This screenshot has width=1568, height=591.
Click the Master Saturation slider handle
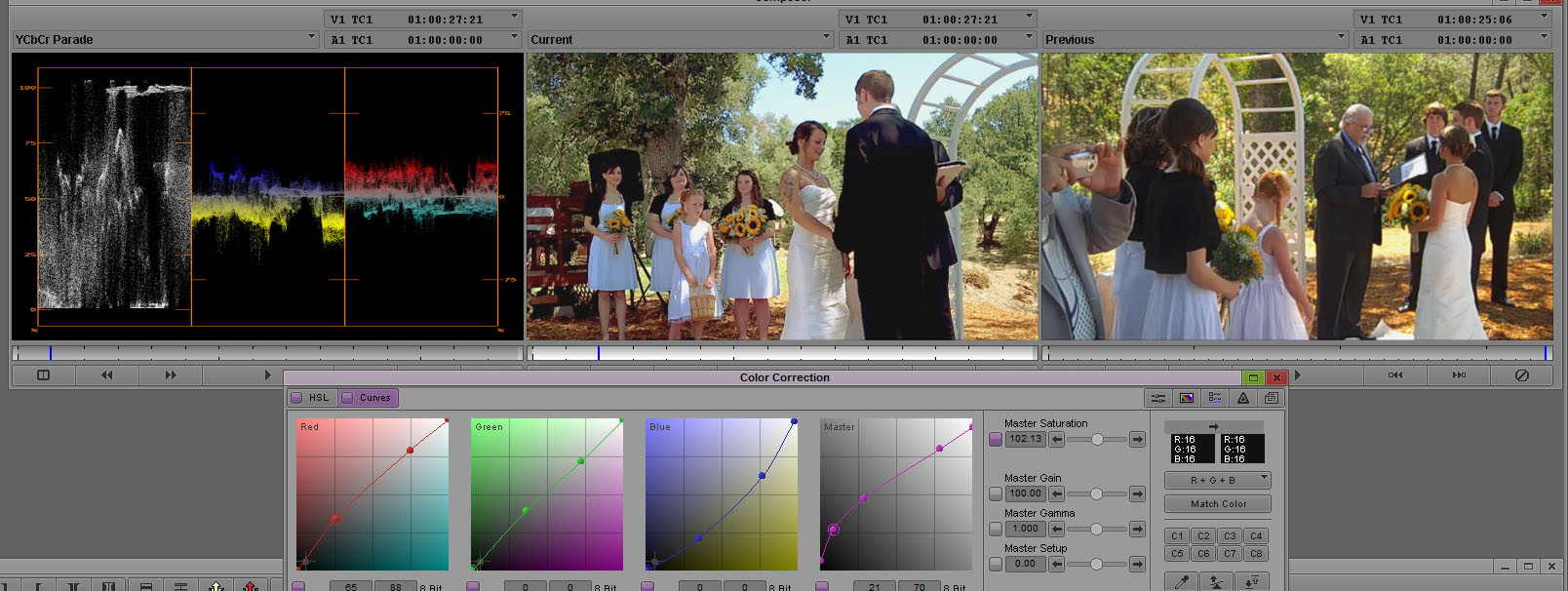(x=1097, y=440)
